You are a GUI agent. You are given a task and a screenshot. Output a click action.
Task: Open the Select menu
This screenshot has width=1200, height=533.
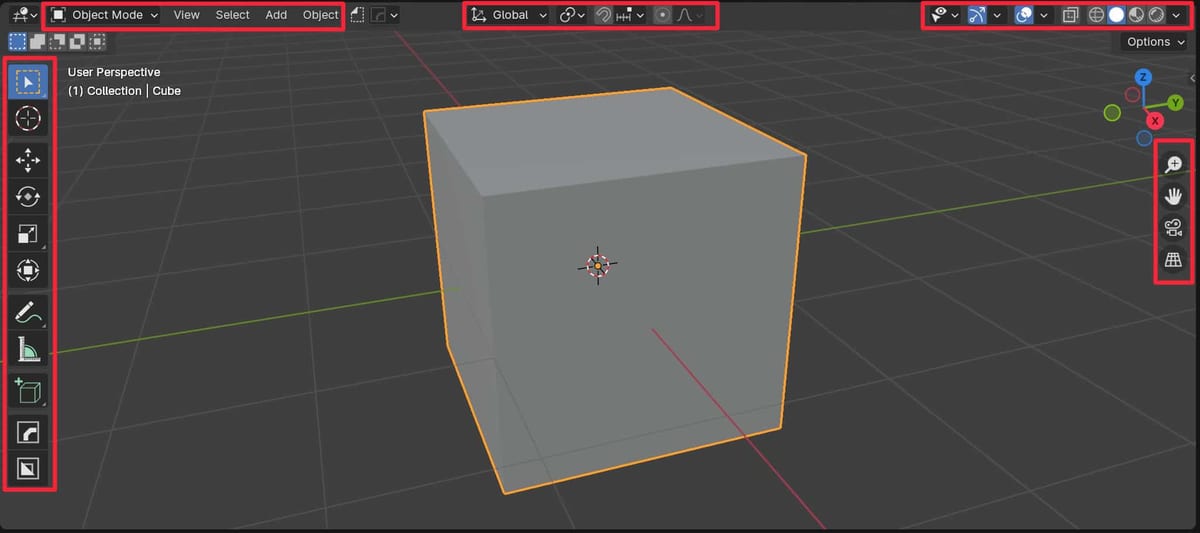232,15
